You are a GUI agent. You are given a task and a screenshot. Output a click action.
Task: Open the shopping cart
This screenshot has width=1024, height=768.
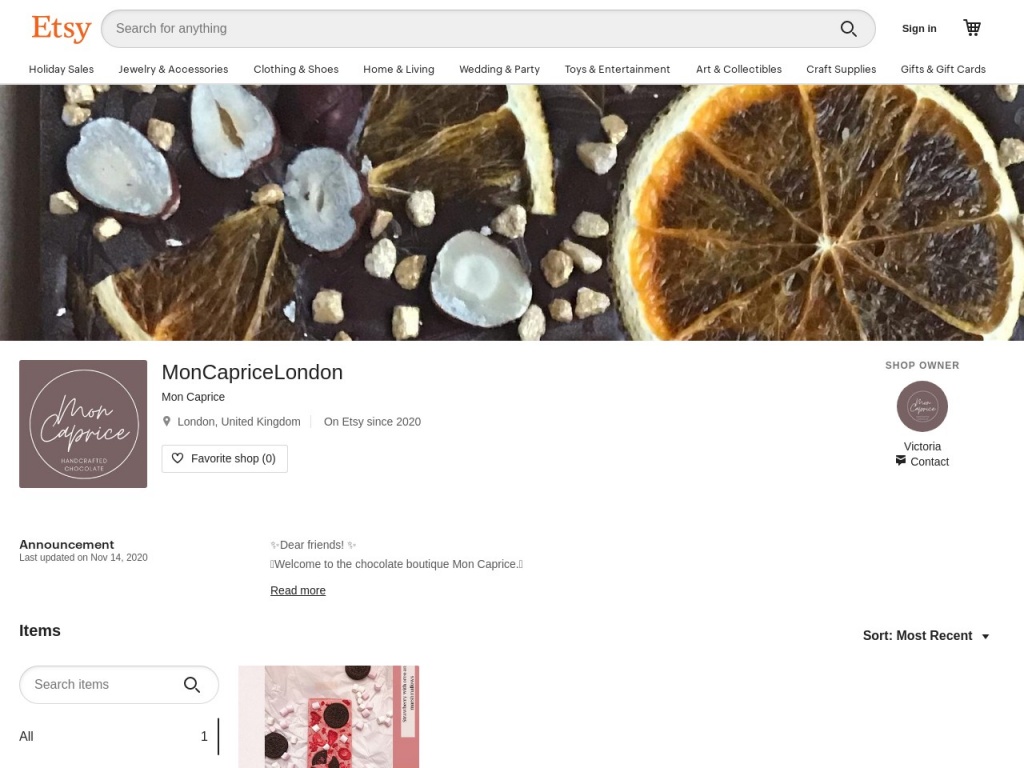[x=972, y=28]
